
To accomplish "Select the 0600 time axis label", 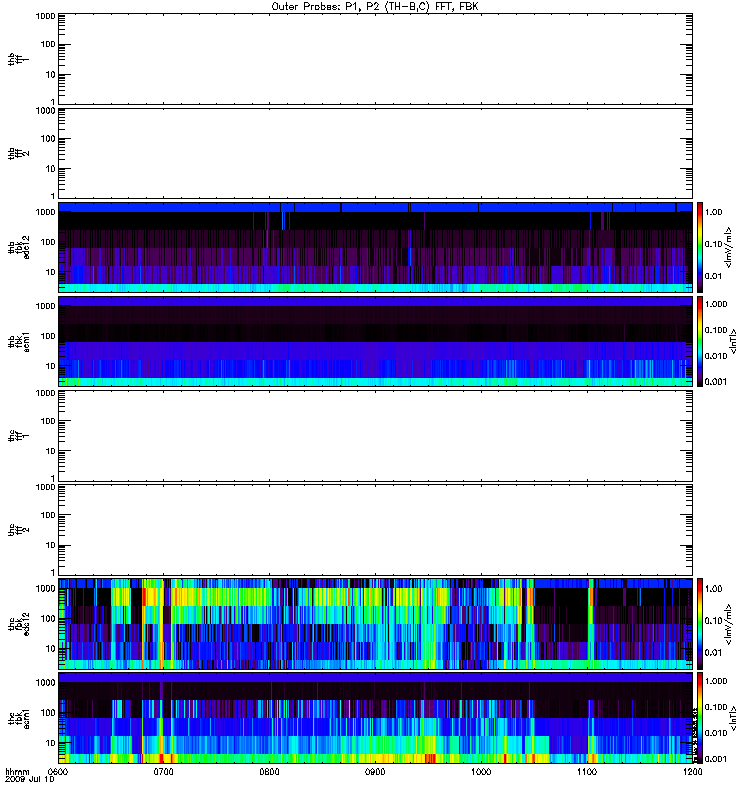I will coord(58,772).
